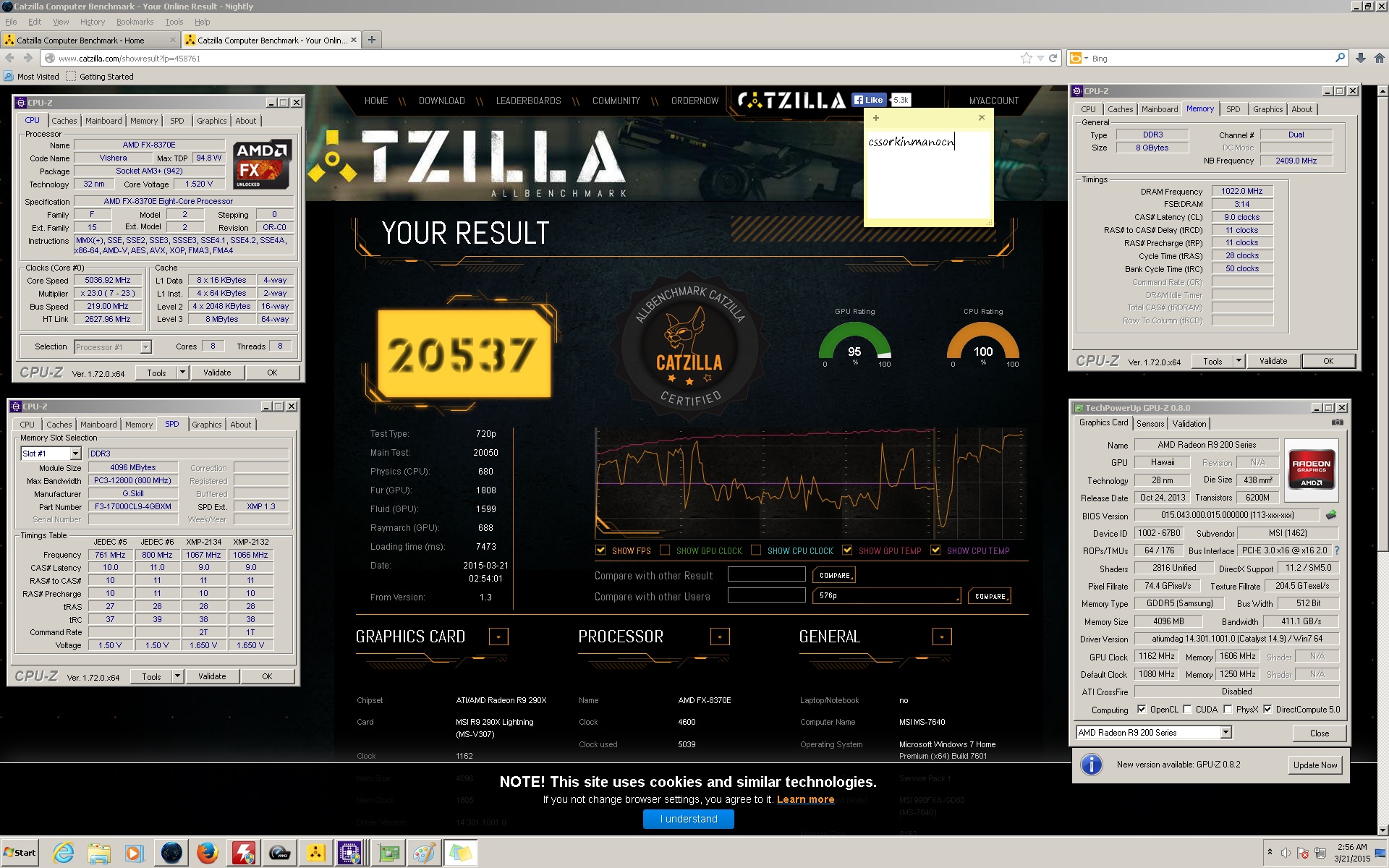Click the Windows Start button
The image size is (1389, 868).
pos(20,853)
